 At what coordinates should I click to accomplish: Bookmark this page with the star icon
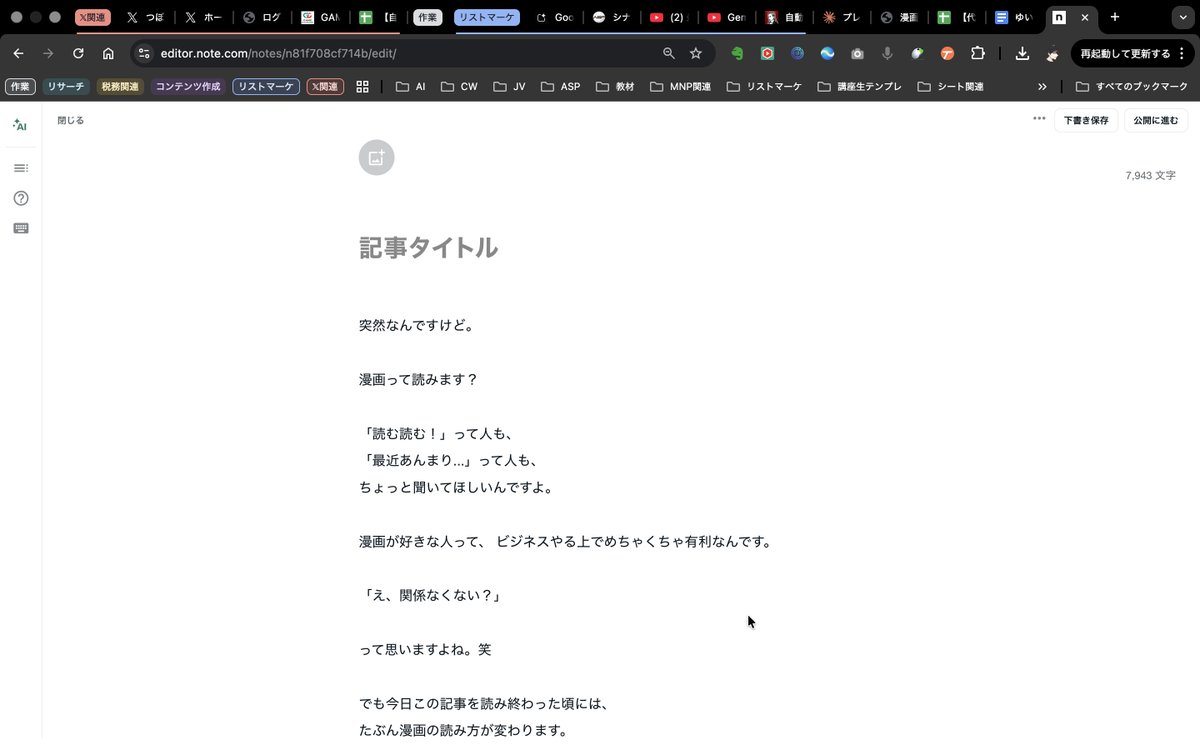click(x=695, y=53)
